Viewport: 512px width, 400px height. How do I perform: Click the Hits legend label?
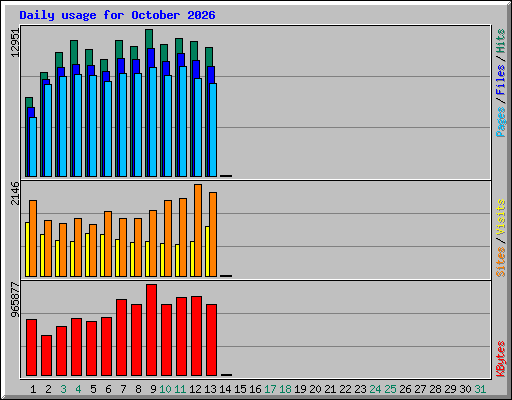click(x=501, y=41)
